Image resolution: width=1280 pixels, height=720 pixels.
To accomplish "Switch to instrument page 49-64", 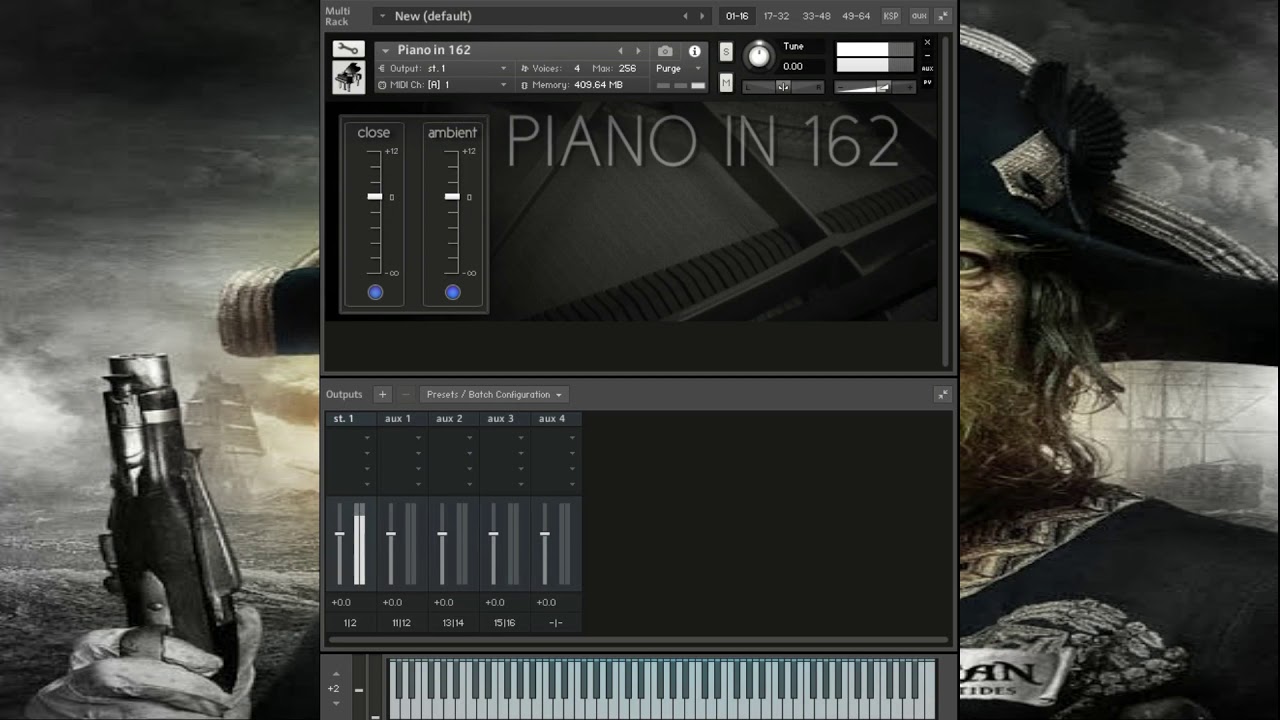I will (856, 16).
